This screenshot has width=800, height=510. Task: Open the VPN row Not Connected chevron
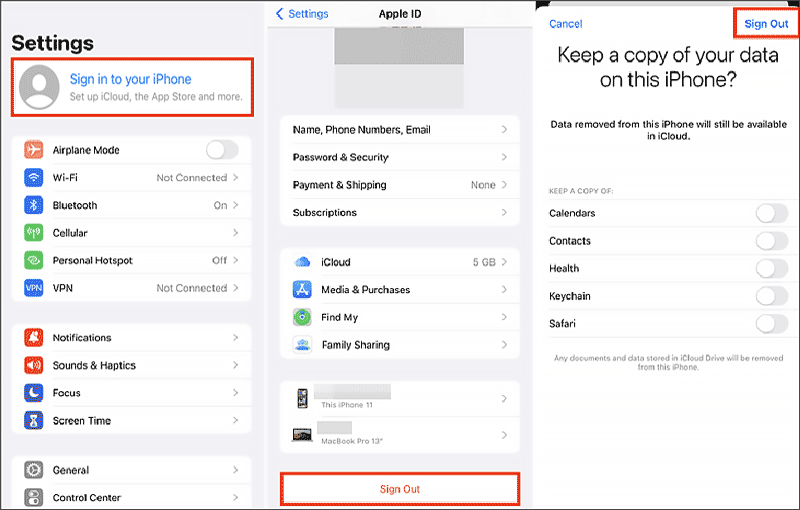point(235,288)
